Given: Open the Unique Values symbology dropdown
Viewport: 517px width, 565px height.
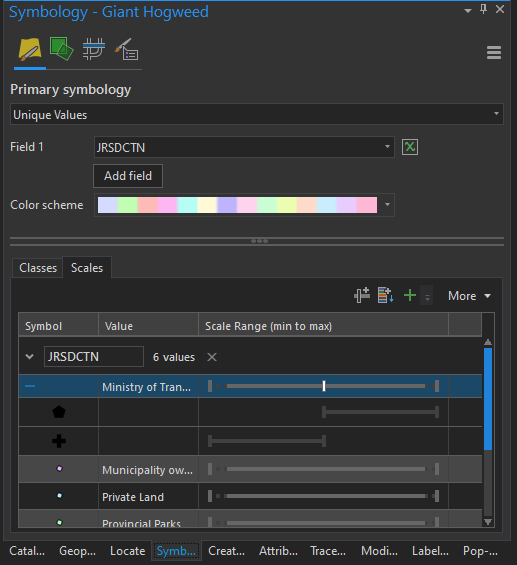Looking at the screenshot, I should pyautogui.click(x=257, y=114).
